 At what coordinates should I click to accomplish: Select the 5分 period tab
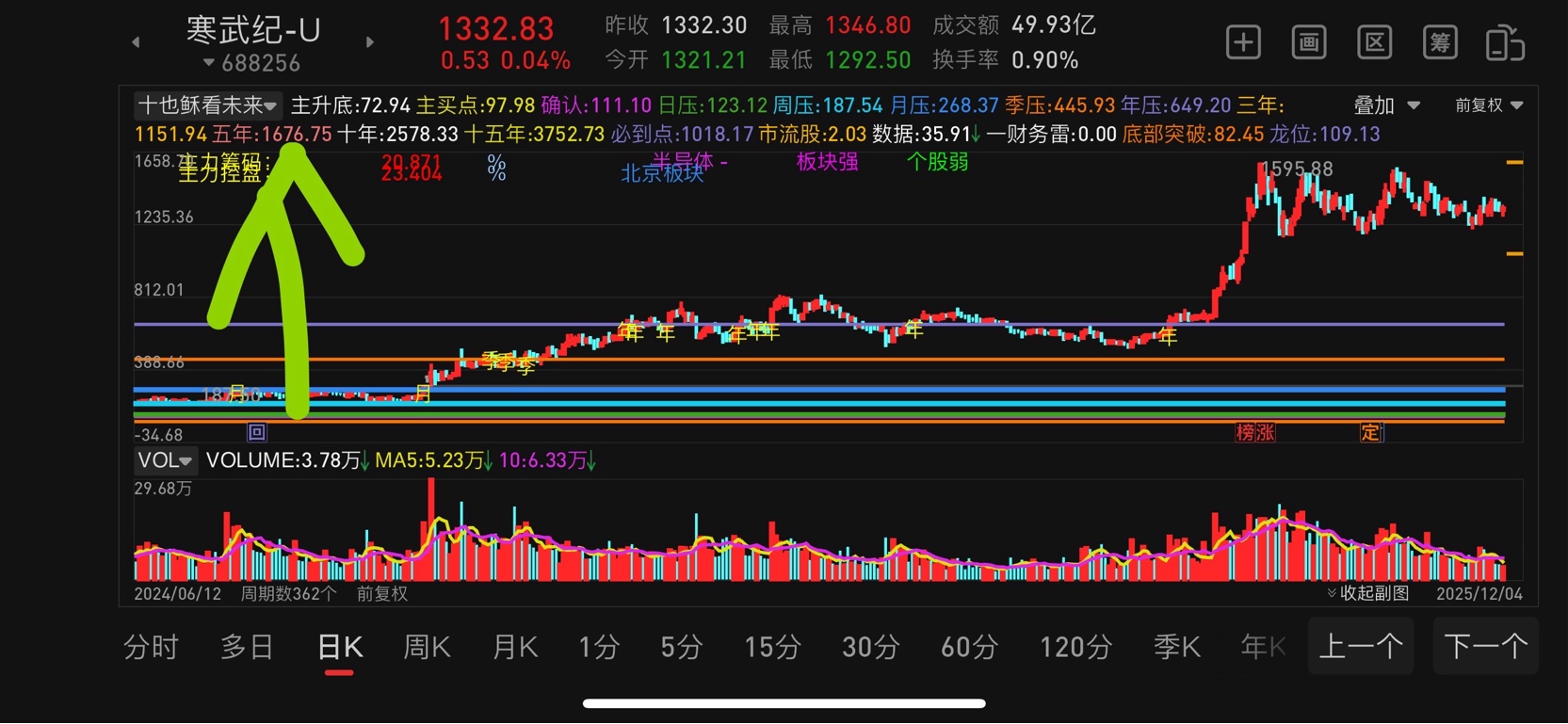coord(681,647)
